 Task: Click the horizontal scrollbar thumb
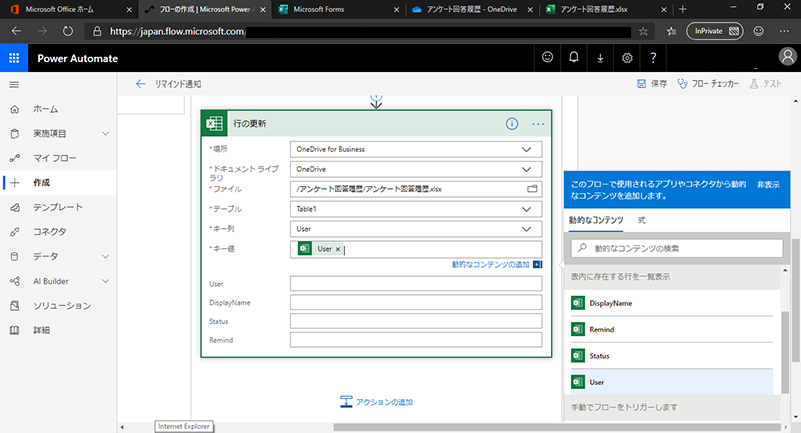tap(557, 427)
